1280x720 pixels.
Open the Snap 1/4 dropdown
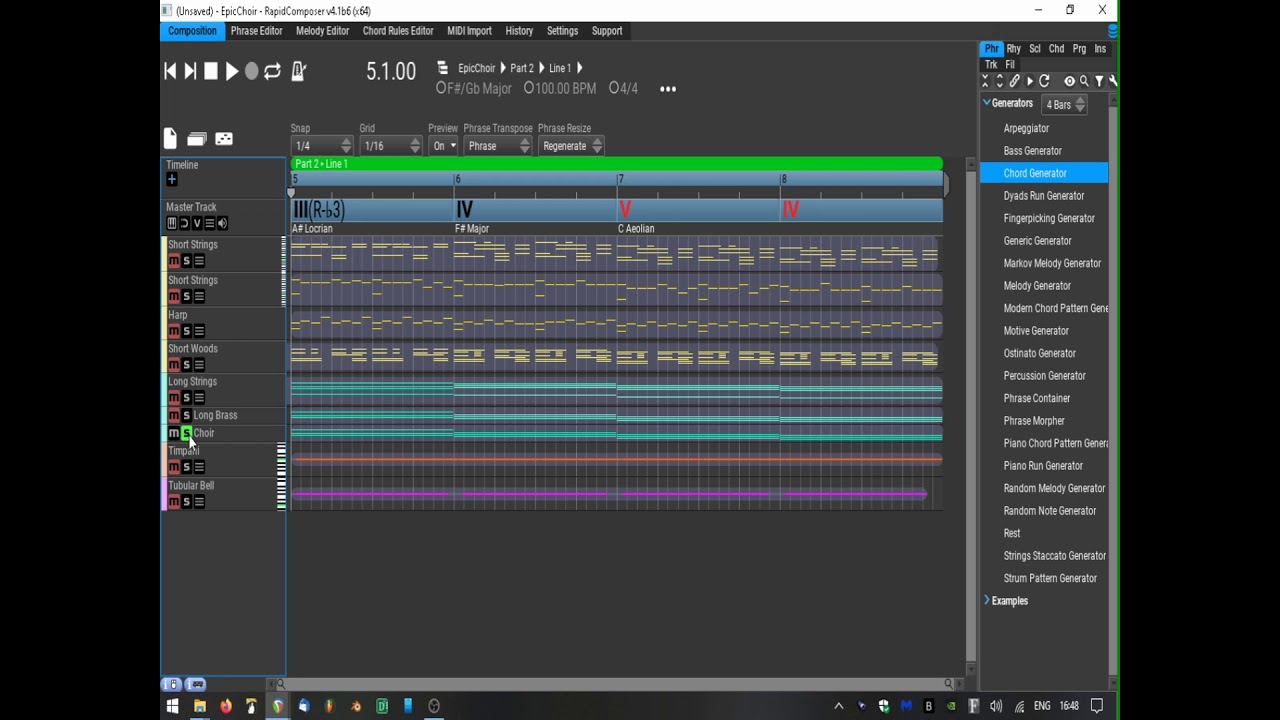coord(321,146)
